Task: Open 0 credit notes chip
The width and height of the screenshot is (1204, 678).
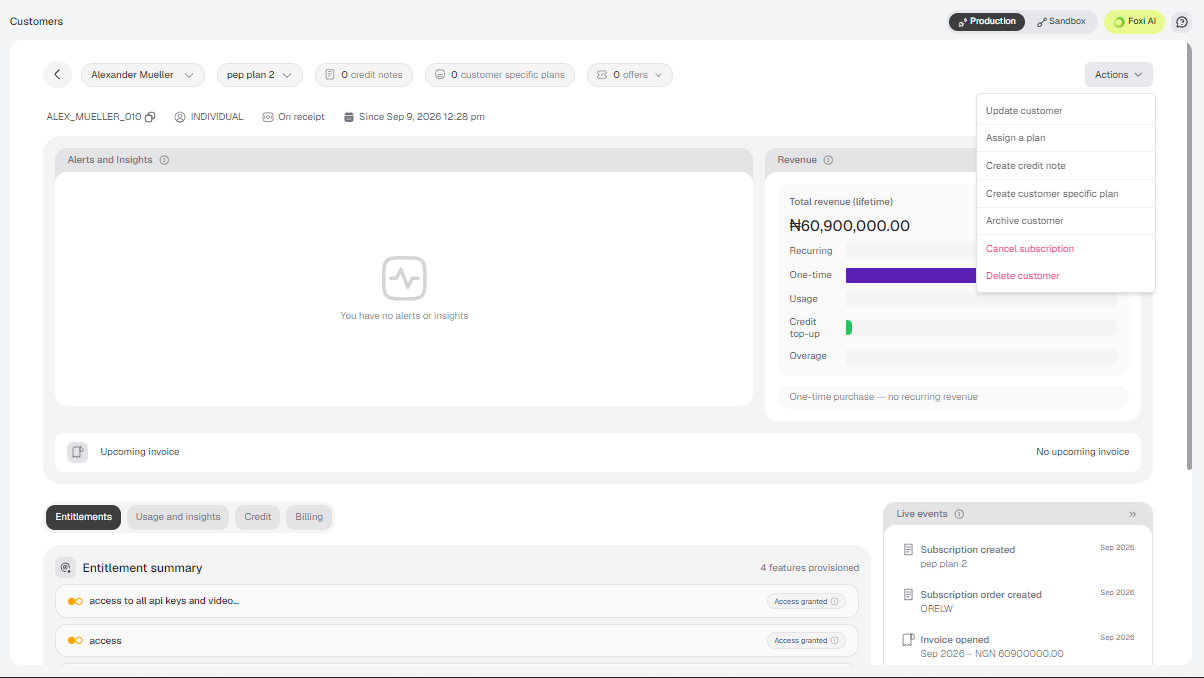Action: point(364,75)
